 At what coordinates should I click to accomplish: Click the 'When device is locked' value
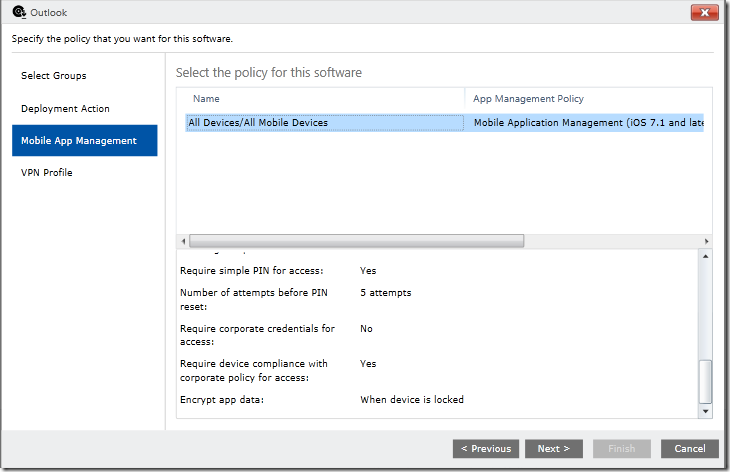pos(412,400)
